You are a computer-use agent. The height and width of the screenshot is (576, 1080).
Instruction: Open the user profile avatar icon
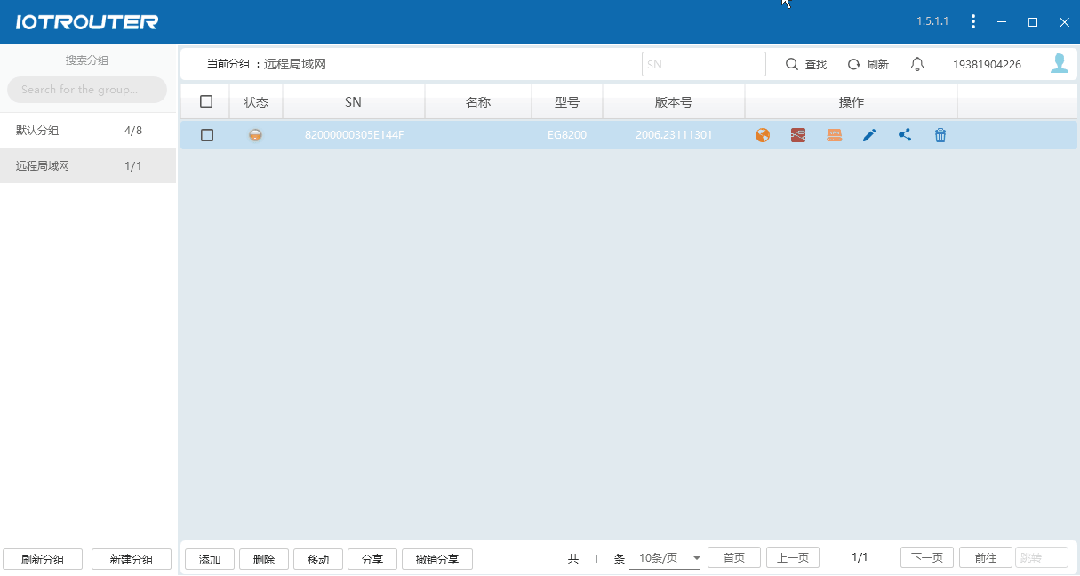click(1059, 63)
